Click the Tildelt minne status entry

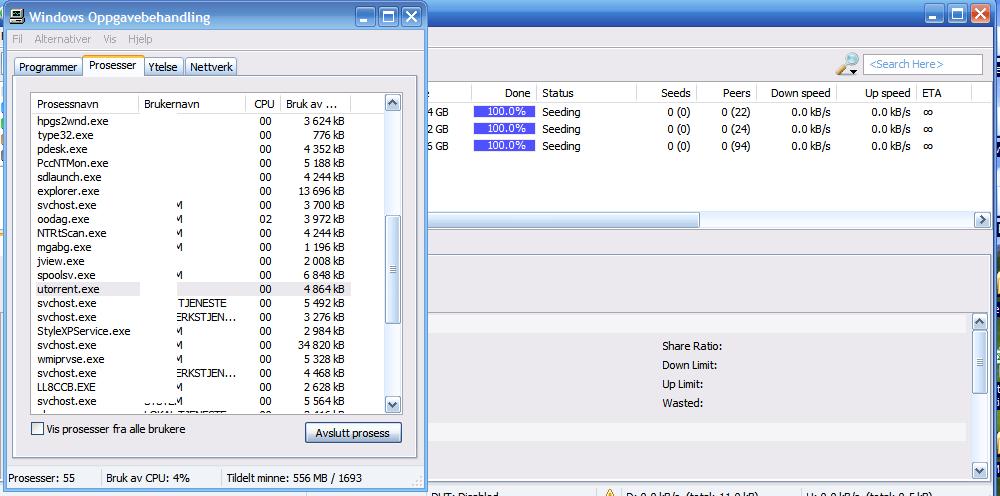point(294,478)
